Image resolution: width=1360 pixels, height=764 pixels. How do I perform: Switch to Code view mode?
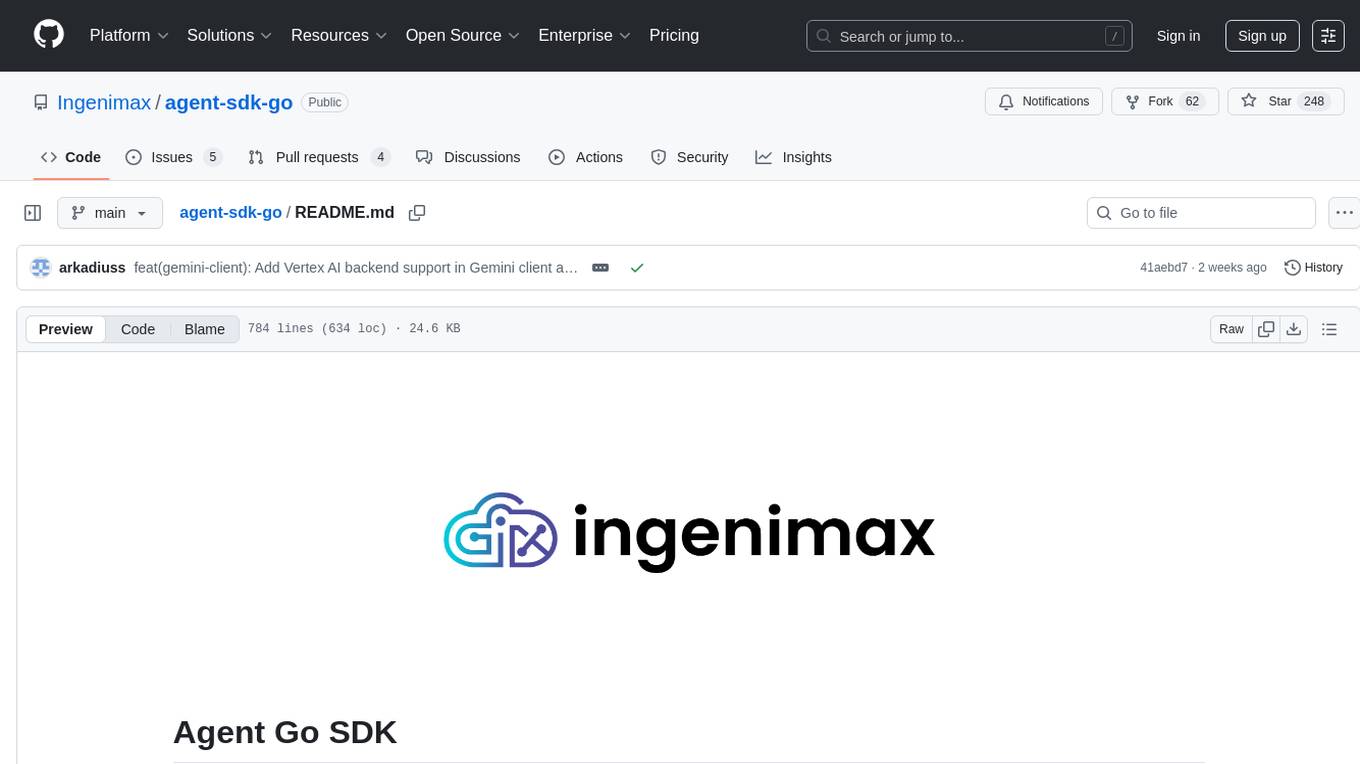[x=138, y=329]
